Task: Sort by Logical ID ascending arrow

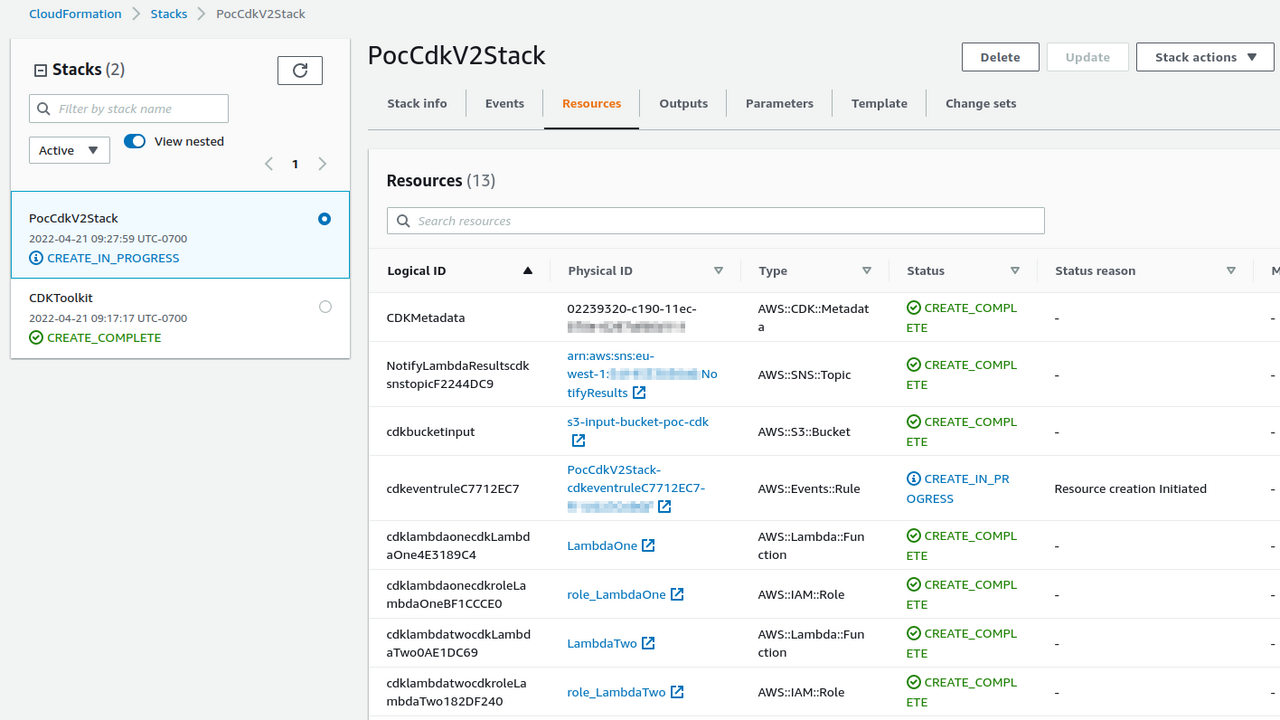Action: point(528,271)
